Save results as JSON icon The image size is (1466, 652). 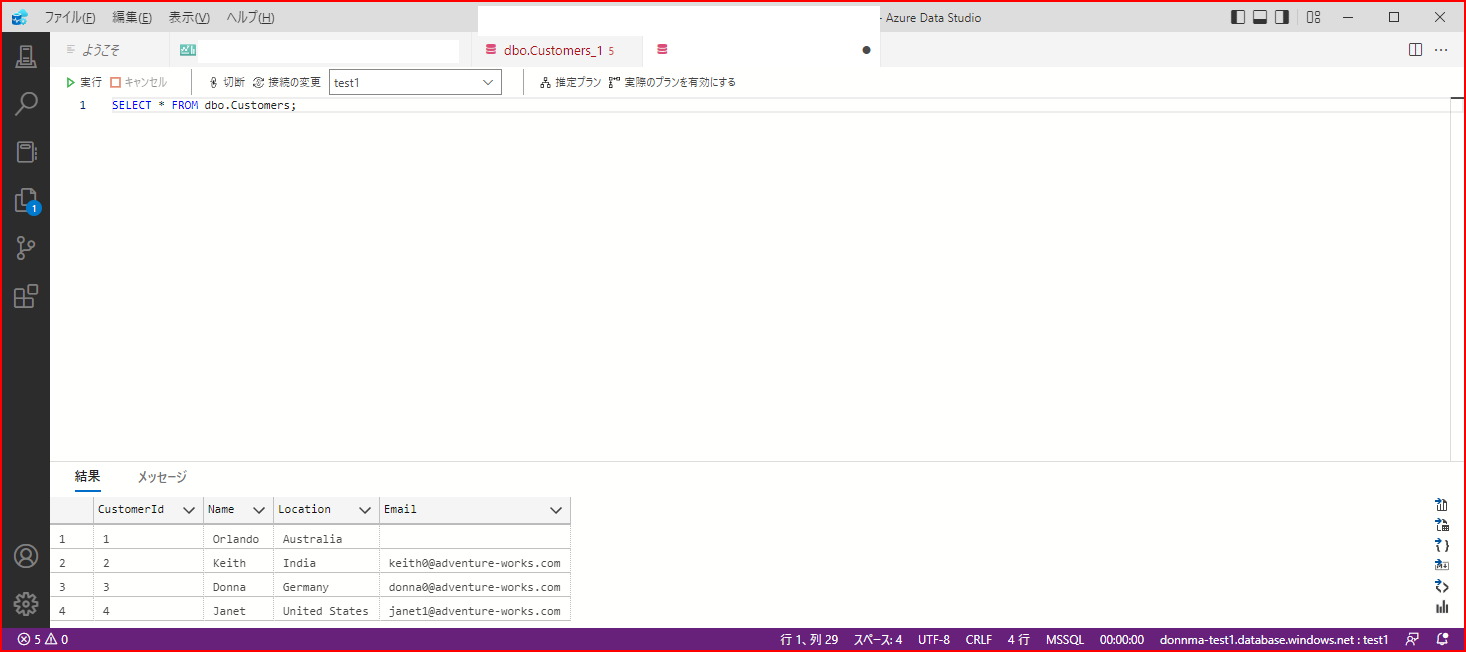coord(1442,545)
